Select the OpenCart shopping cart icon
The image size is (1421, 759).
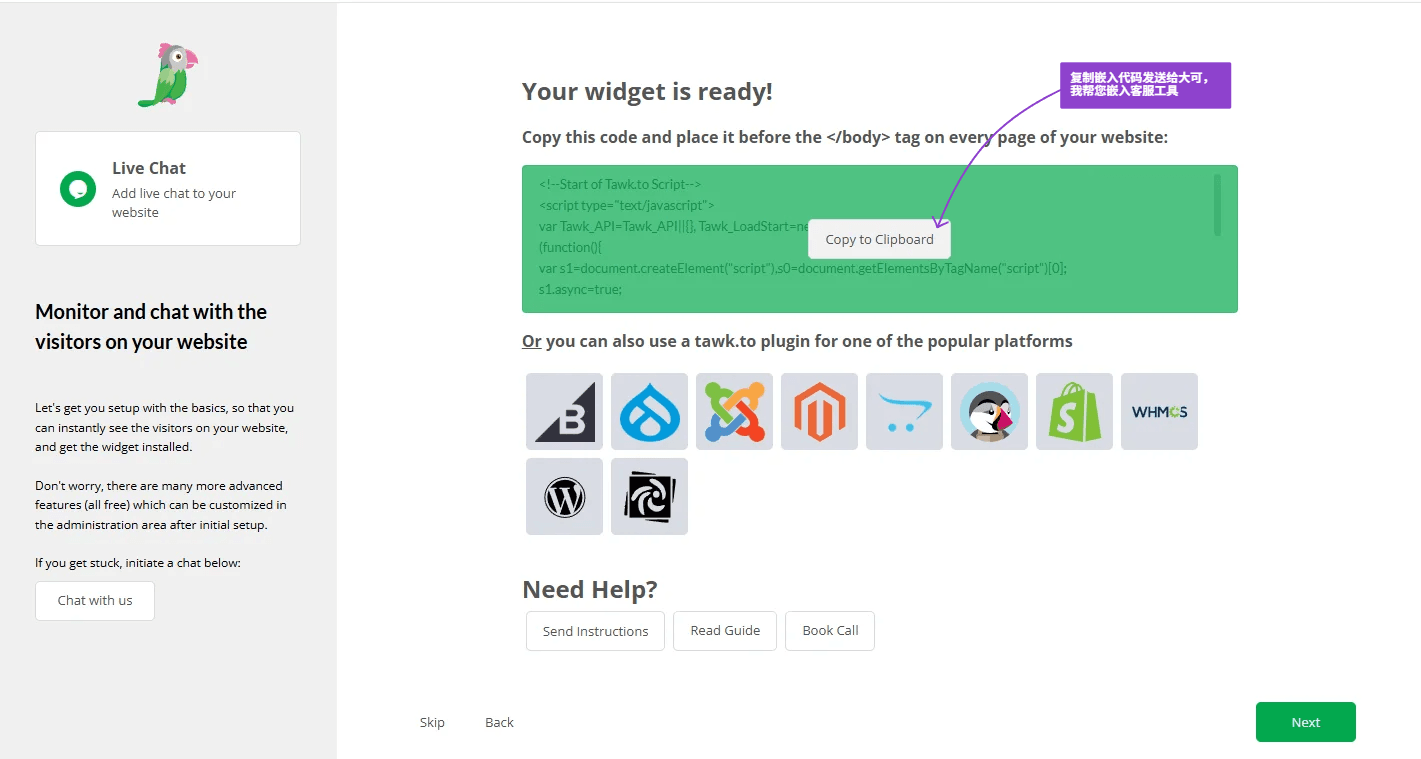click(904, 411)
